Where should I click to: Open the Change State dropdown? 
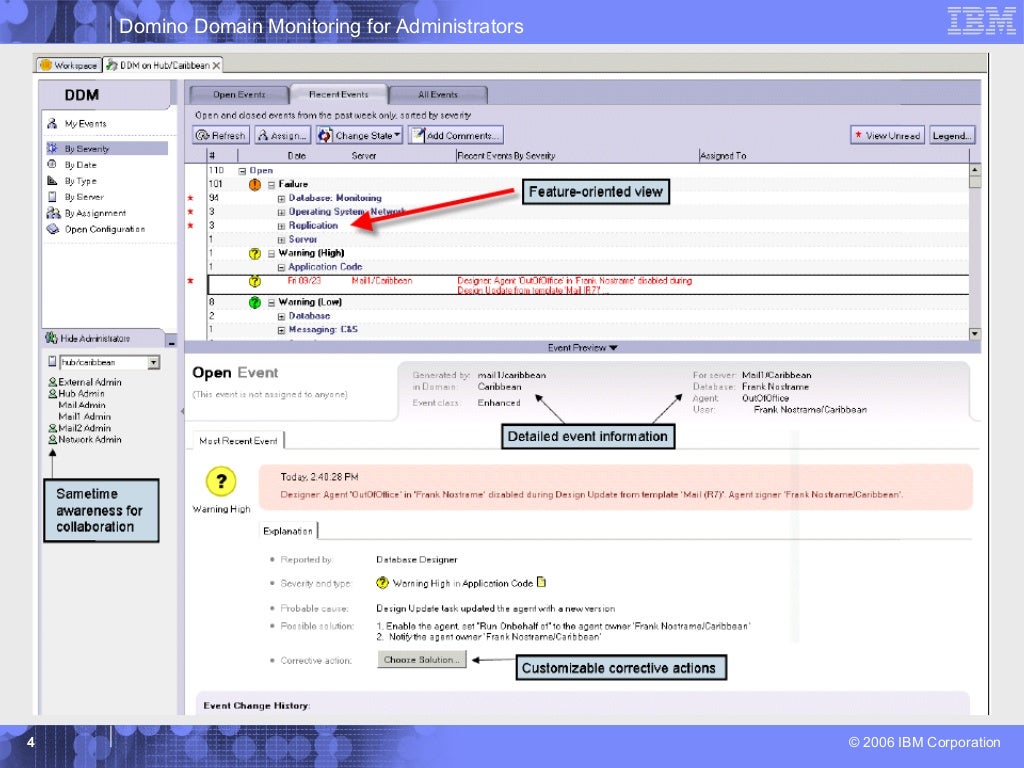pos(359,135)
